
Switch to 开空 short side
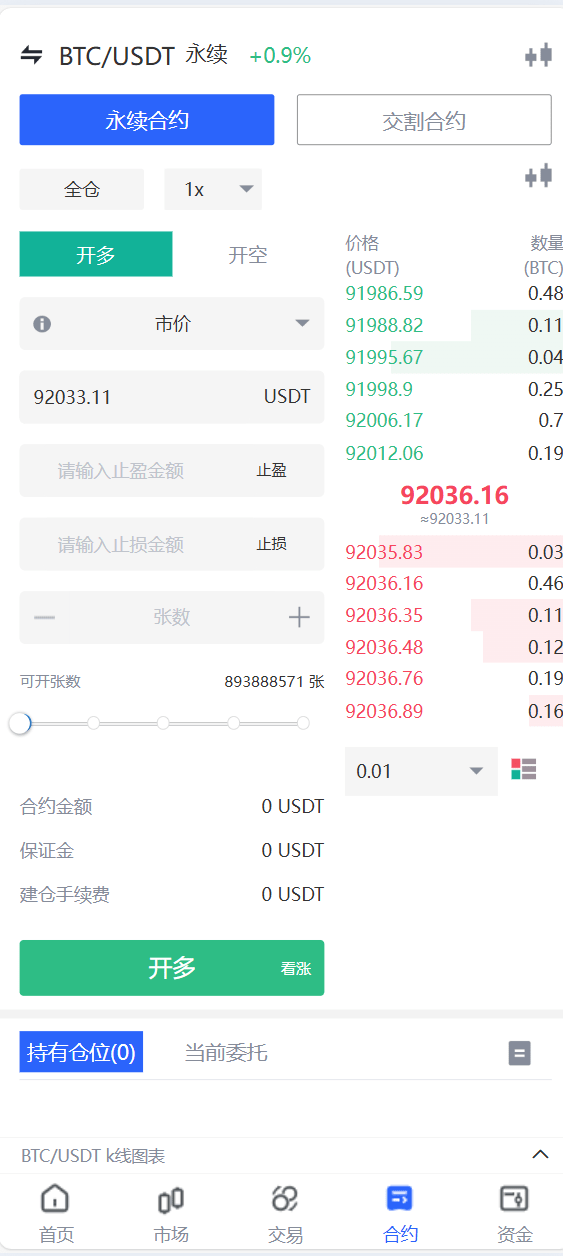coord(248,254)
